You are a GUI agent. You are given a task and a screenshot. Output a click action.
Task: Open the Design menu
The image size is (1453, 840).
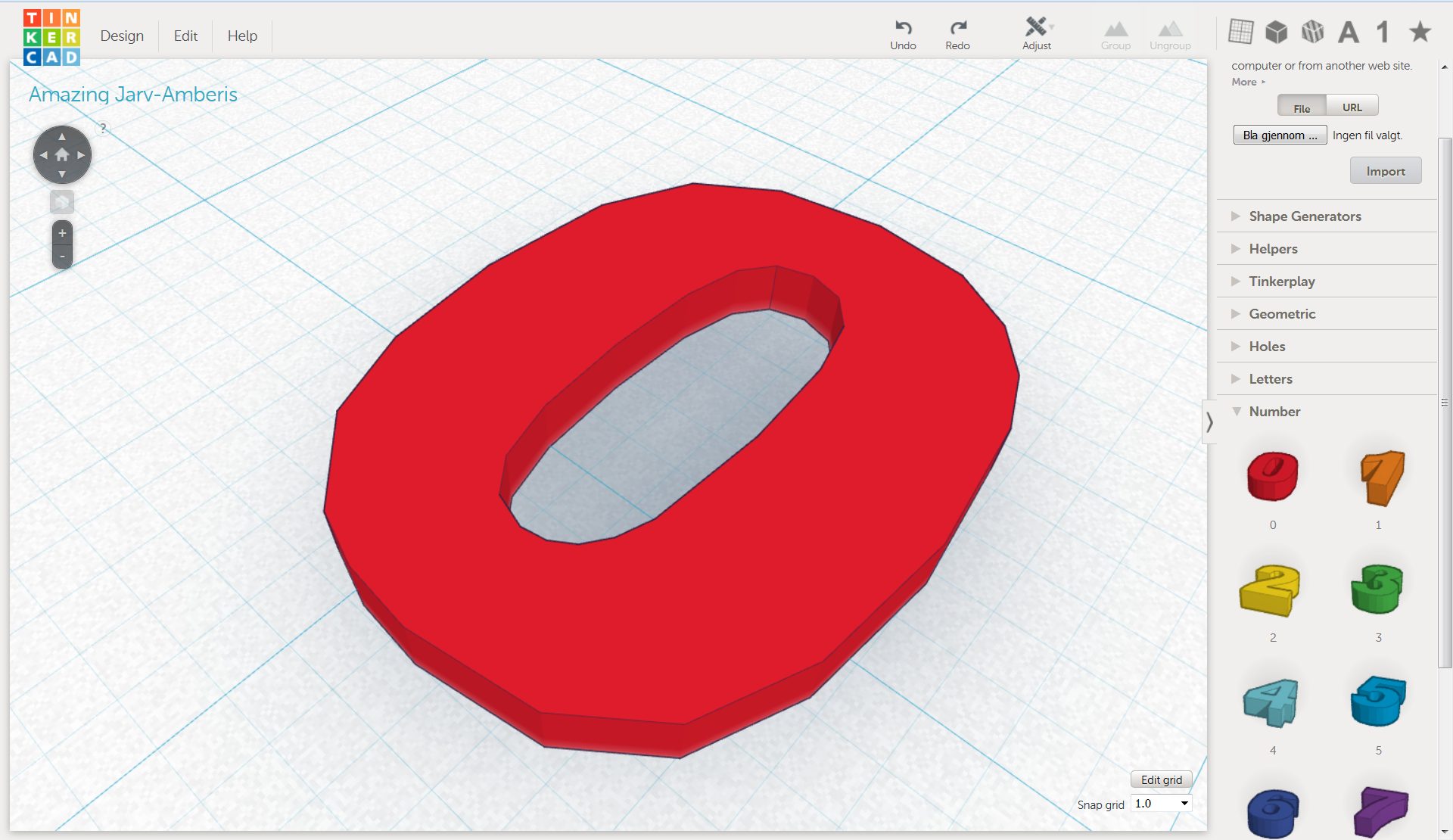(x=119, y=35)
